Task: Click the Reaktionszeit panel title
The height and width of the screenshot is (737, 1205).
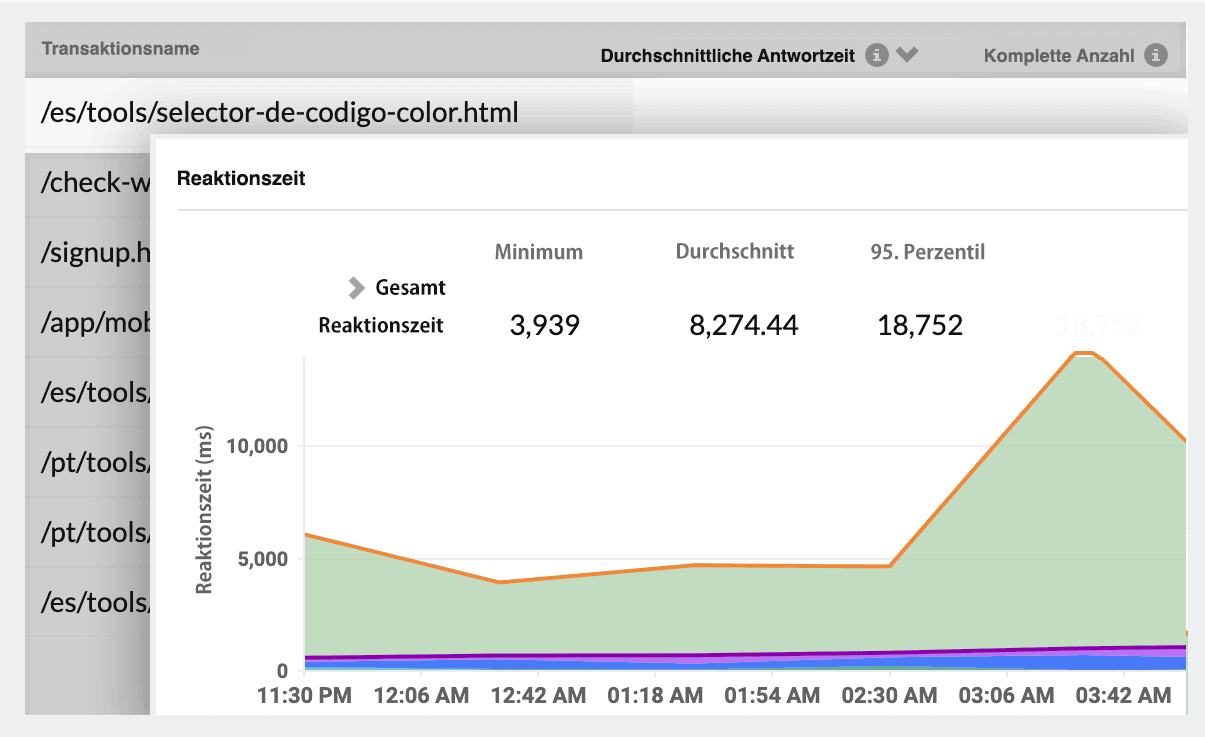Action: (x=242, y=177)
